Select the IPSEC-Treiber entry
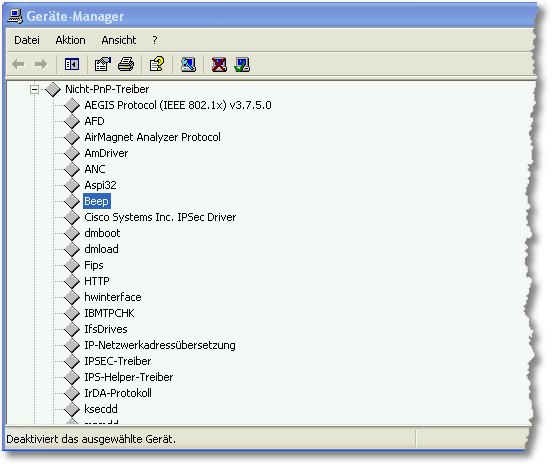The image size is (552, 464). tap(118, 361)
